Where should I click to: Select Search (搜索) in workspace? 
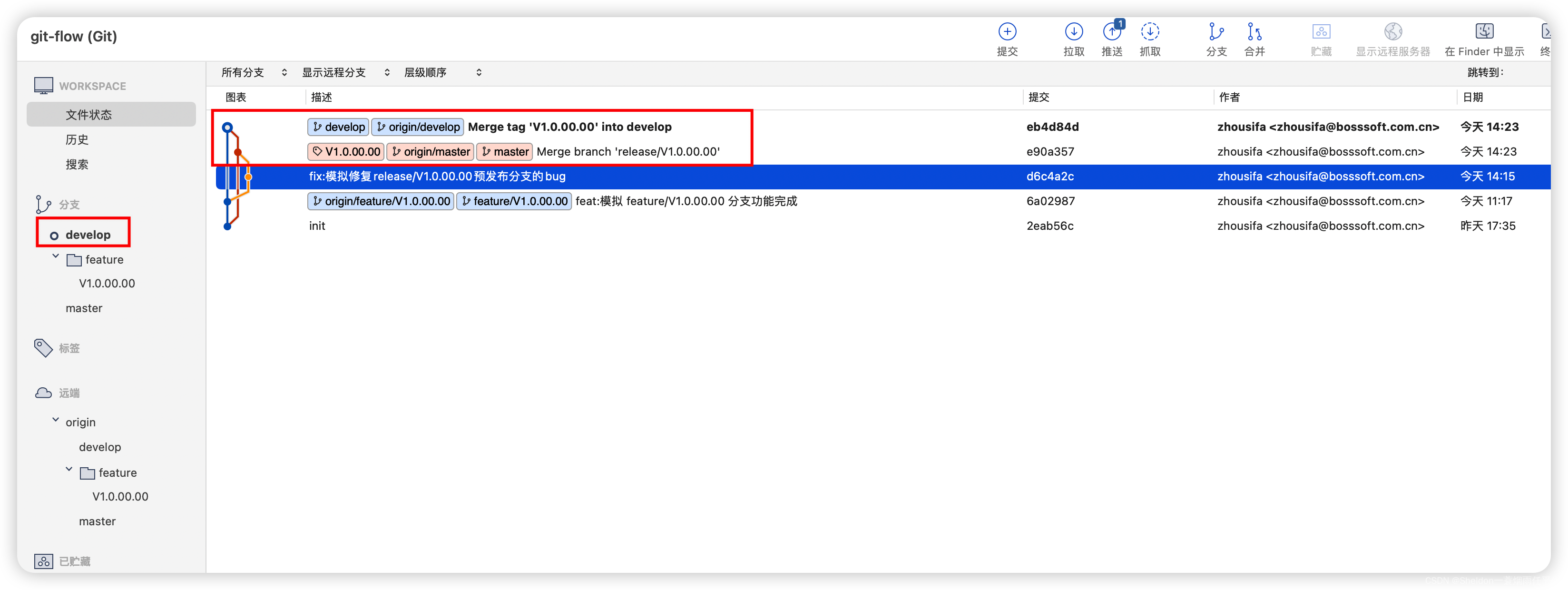77,165
